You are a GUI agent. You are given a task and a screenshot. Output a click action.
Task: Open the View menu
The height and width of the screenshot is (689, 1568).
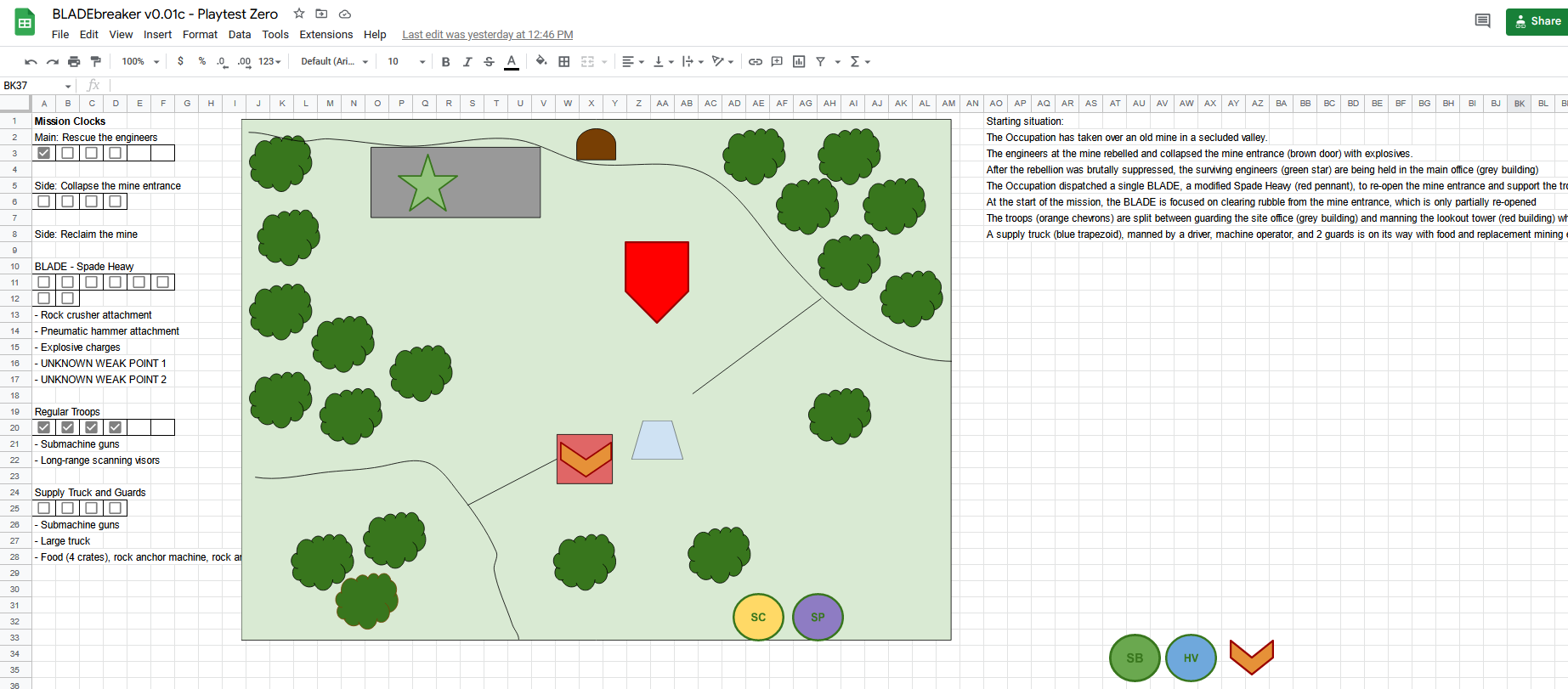click(x=121, y=35)
